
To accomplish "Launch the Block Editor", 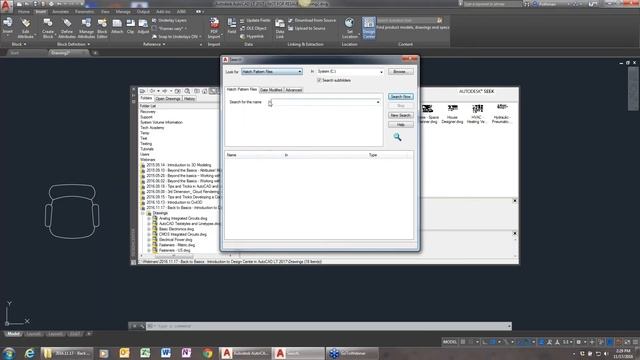I will (x=102, y=28).
